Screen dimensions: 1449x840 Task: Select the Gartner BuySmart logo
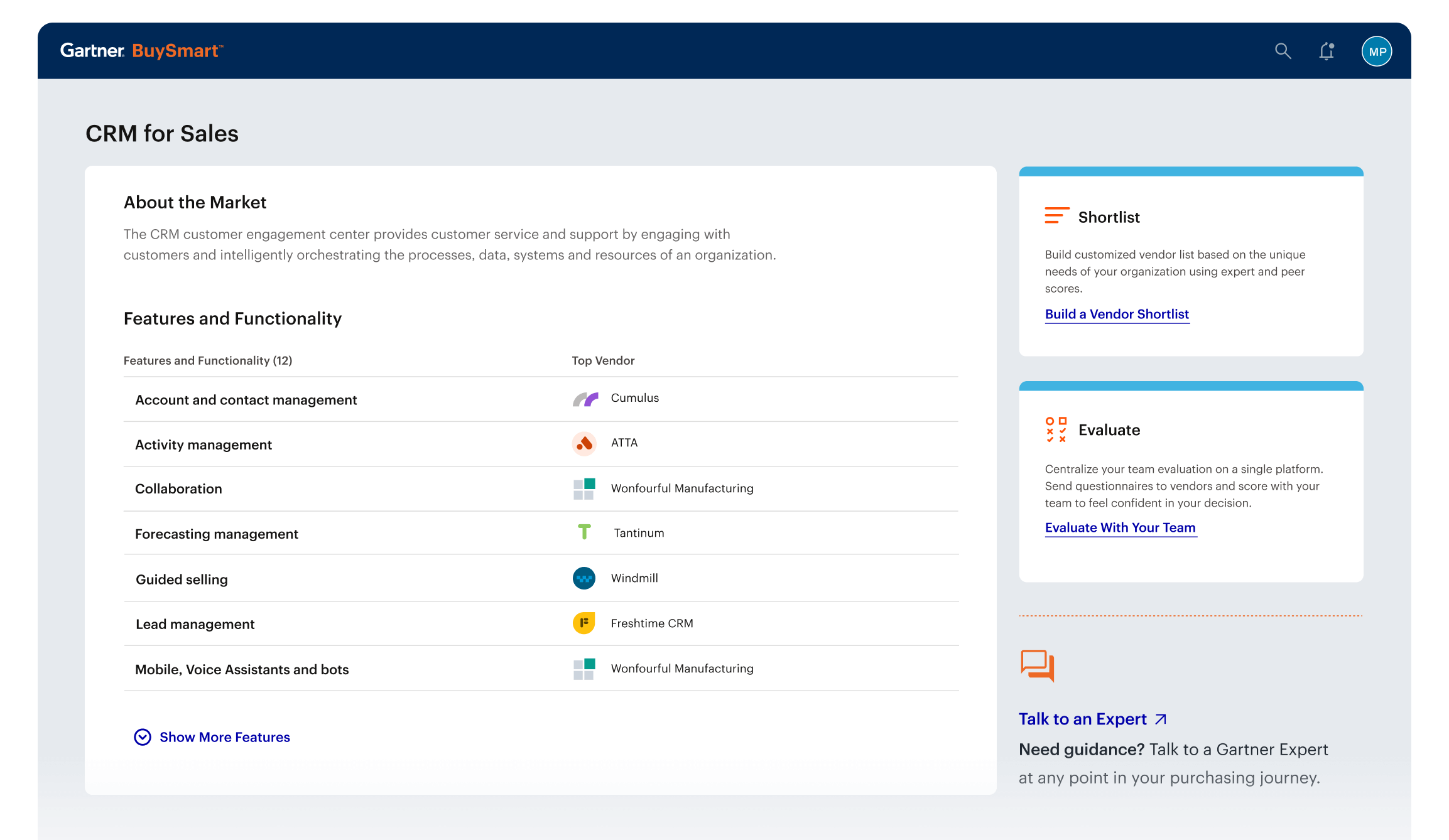(x=141, y=51)
